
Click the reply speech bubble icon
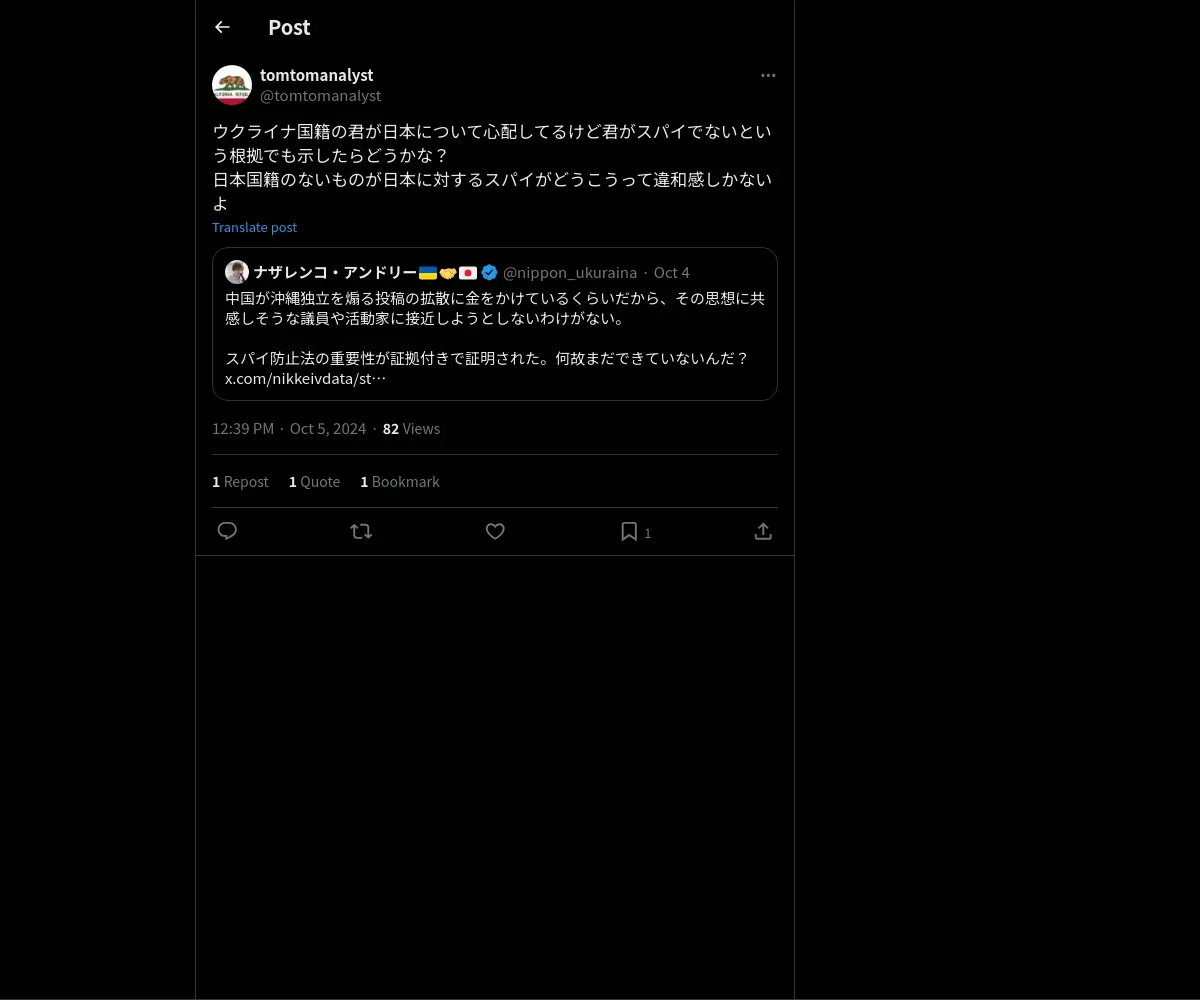click(227, 531)
